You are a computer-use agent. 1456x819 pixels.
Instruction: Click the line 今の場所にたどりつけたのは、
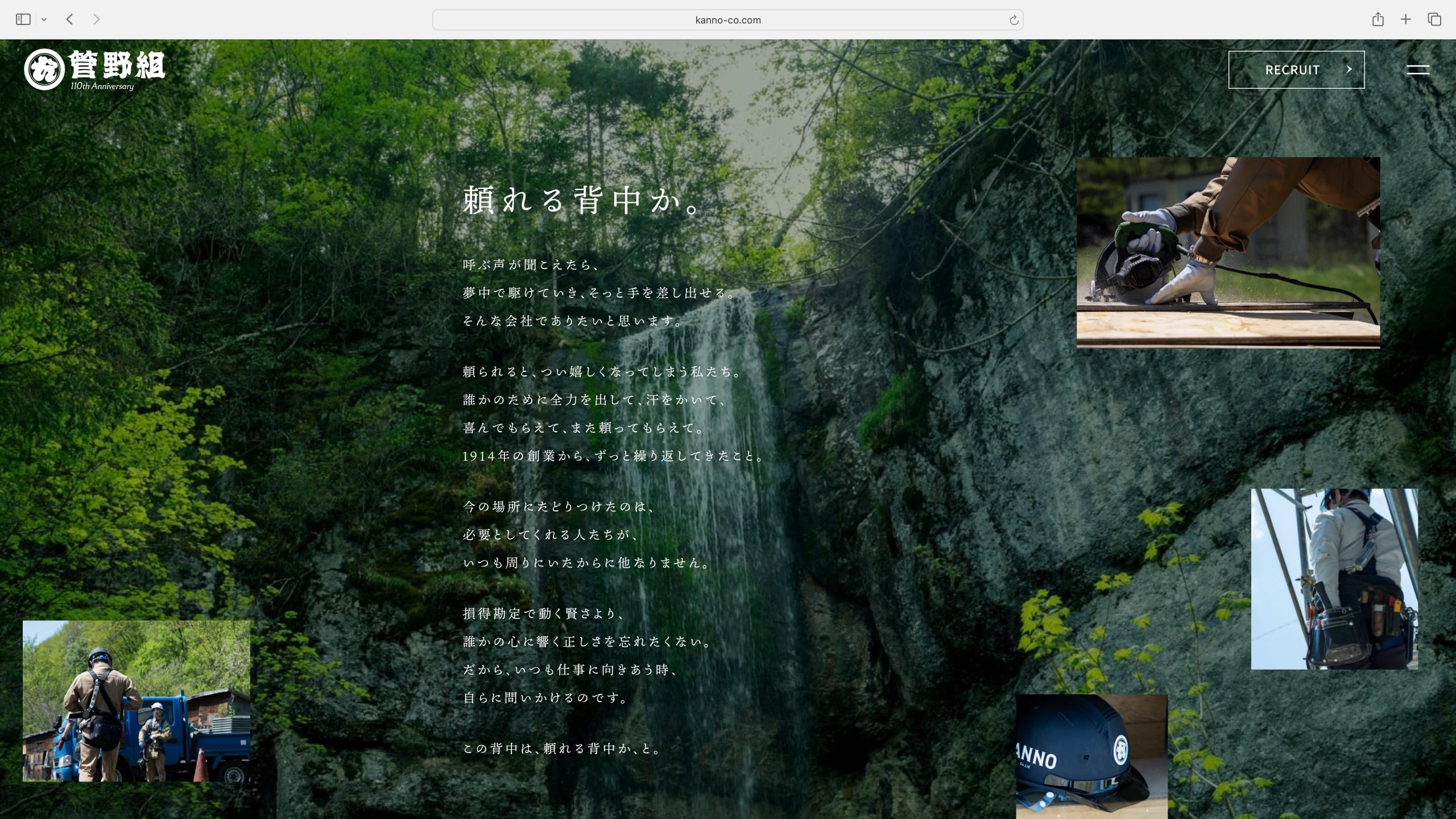[x=559, y=507]
